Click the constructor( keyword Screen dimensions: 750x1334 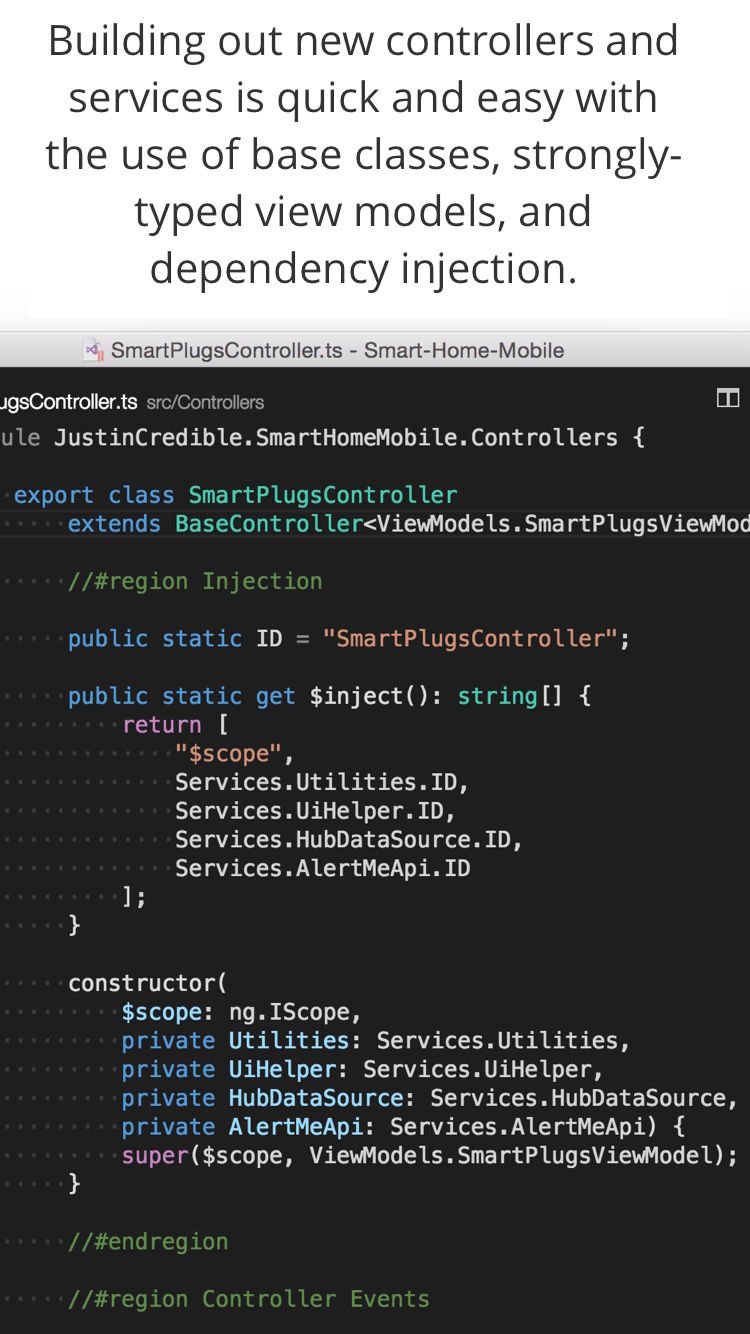tap(148, 983)
